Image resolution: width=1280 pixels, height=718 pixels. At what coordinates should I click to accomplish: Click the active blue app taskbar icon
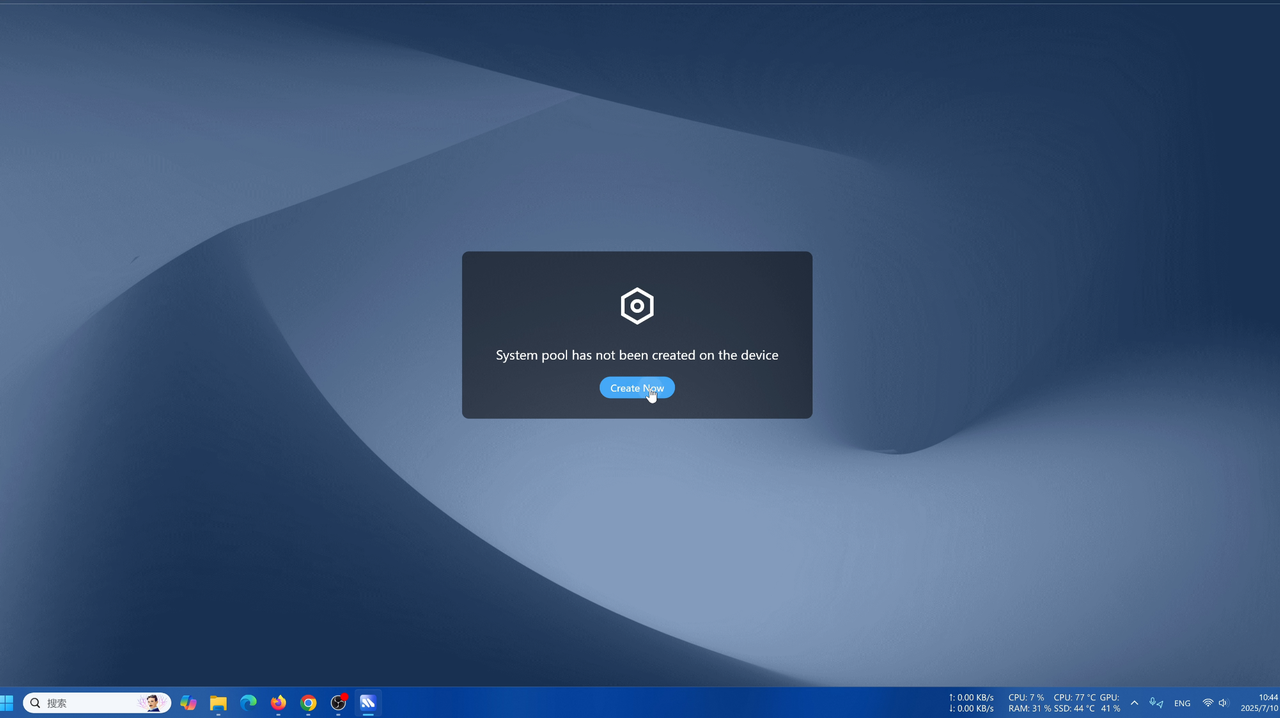(368, 703)
